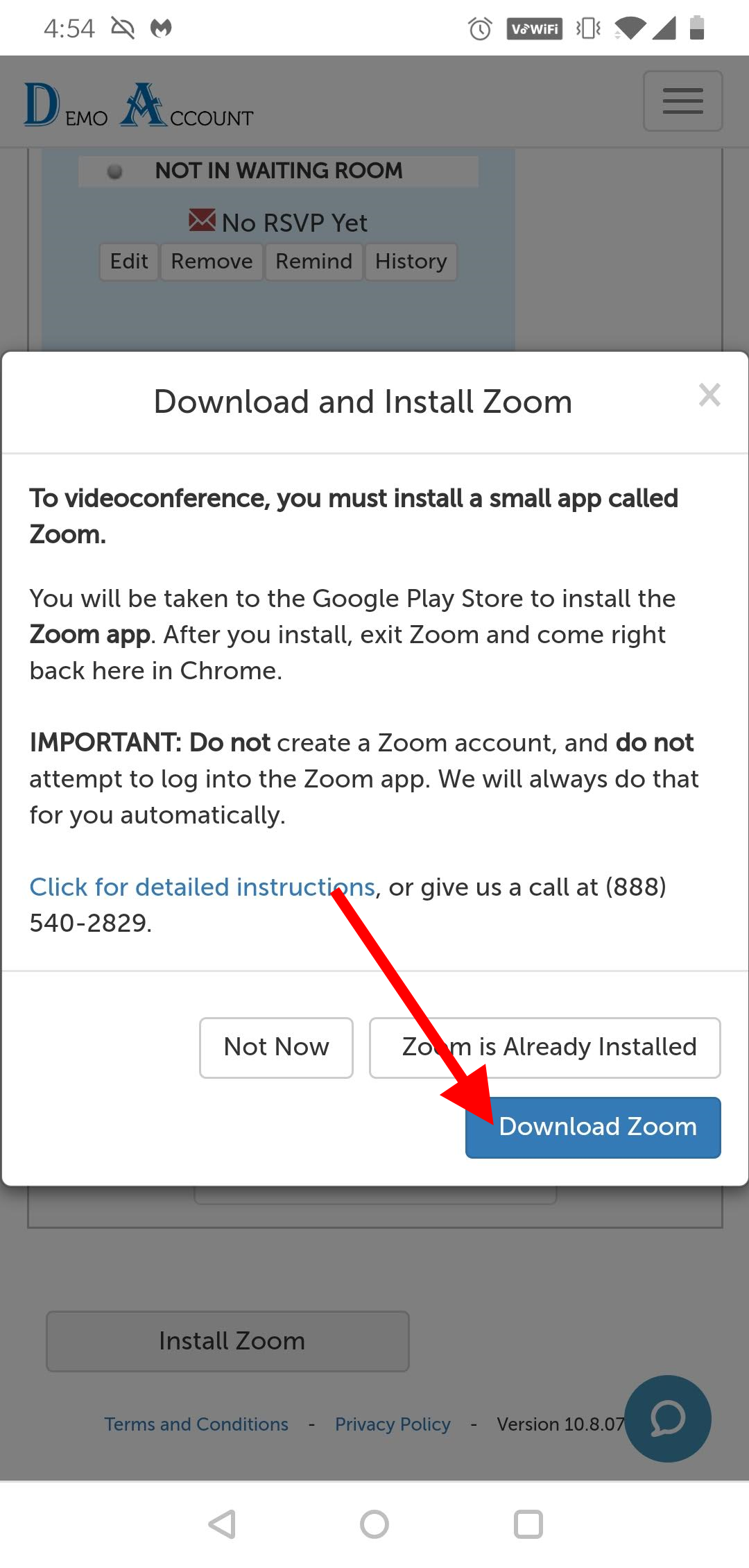Open the chat support bubble

pyautogui.click(x=668, y=1420)
